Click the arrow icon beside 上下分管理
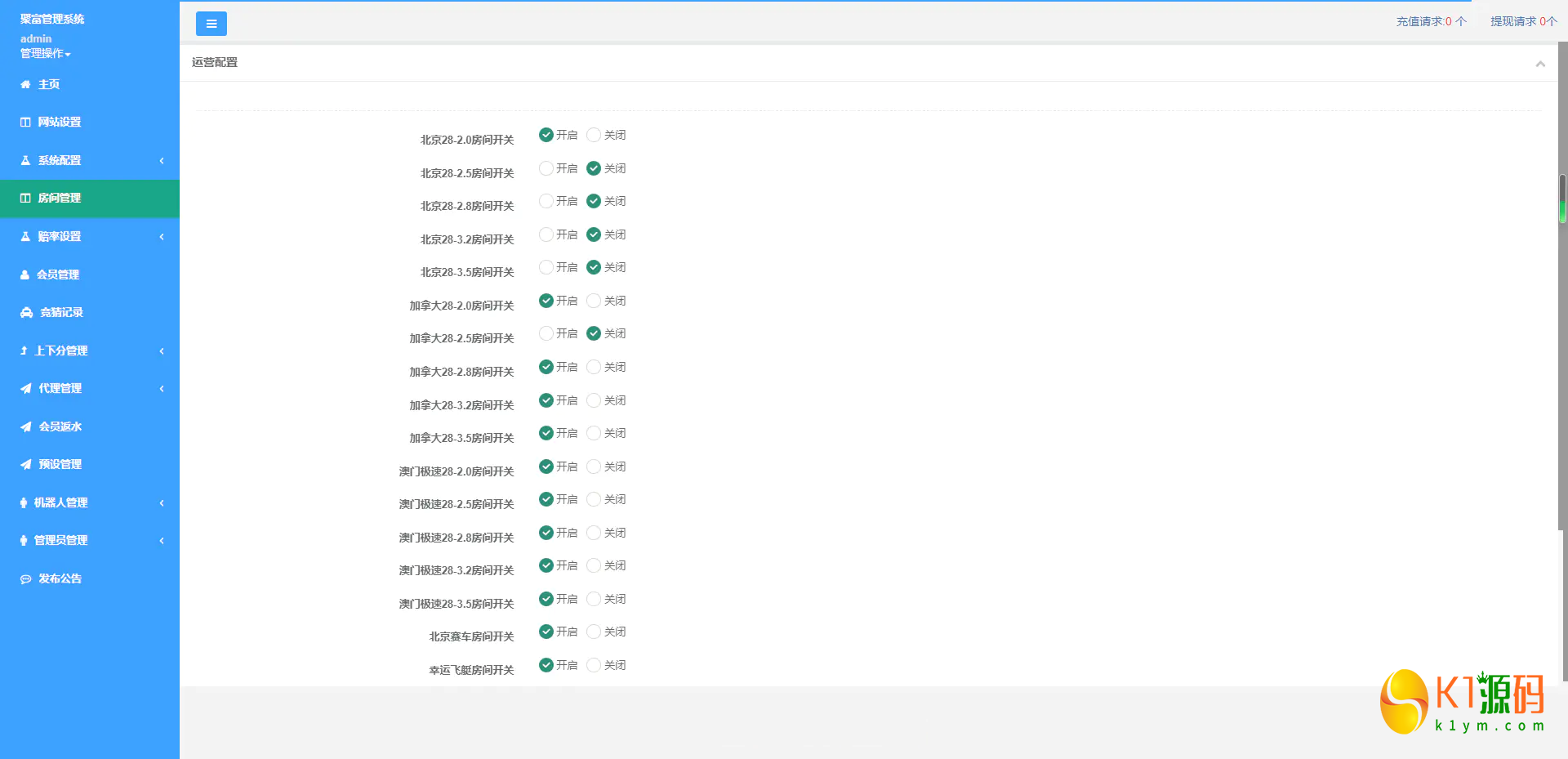Image resolution: width=1568 pixels, height=759 pixels. [24, 350]
